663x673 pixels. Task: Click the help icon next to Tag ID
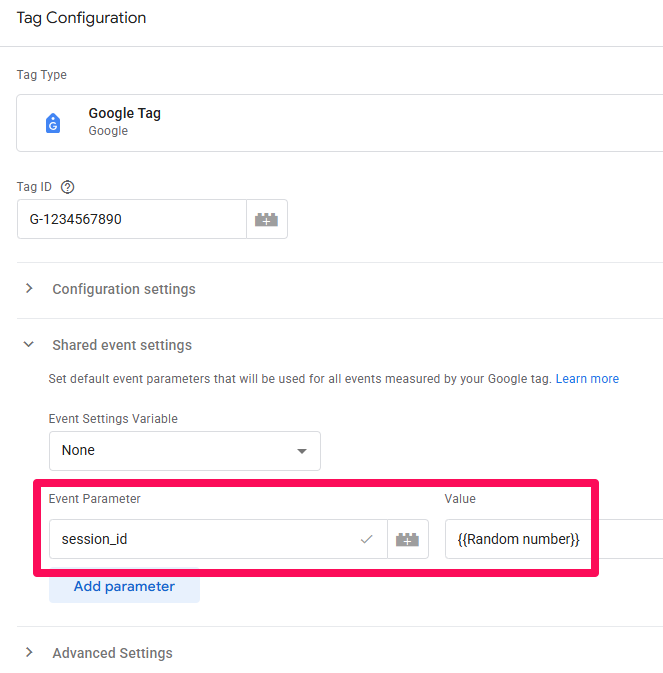68,187
